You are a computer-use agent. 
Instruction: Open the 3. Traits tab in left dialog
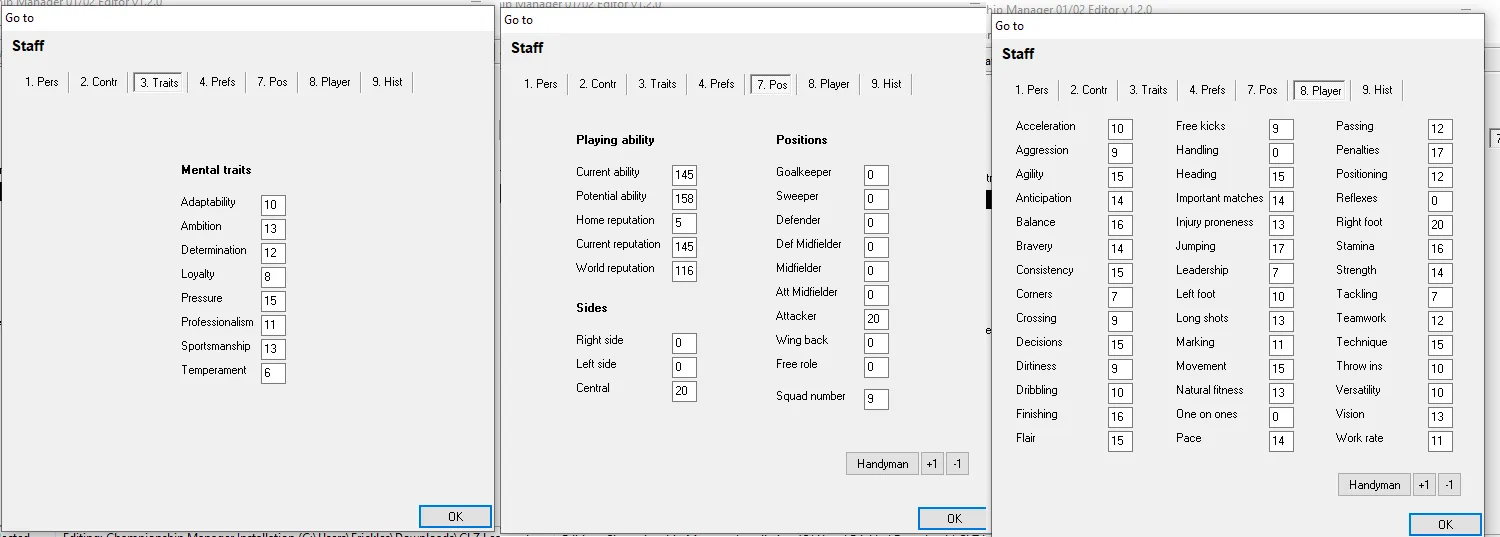tap(159, 82)
